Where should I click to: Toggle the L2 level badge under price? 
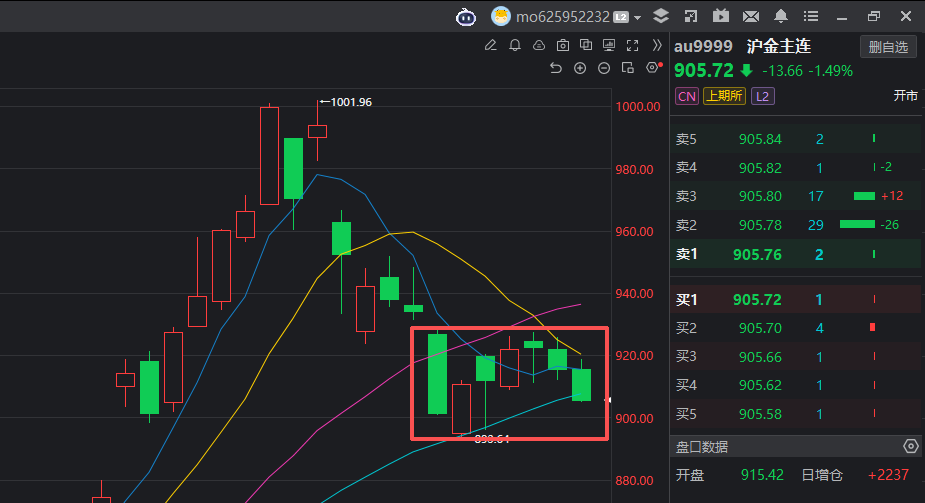pos(763,96)
